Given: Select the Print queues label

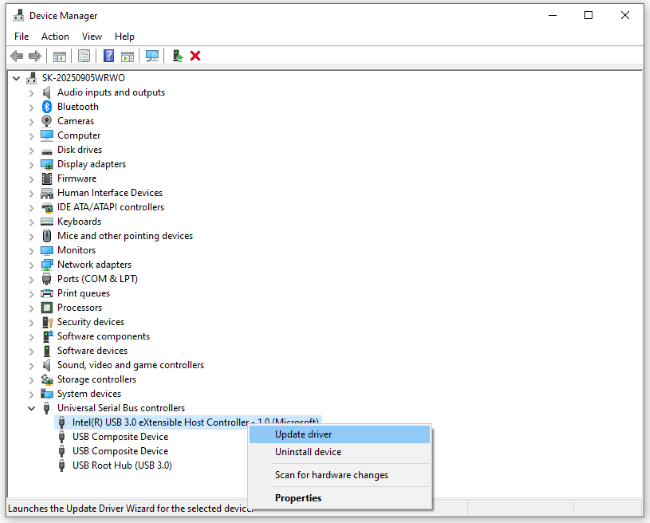Looking at the screenshot, I should point(83,293).
